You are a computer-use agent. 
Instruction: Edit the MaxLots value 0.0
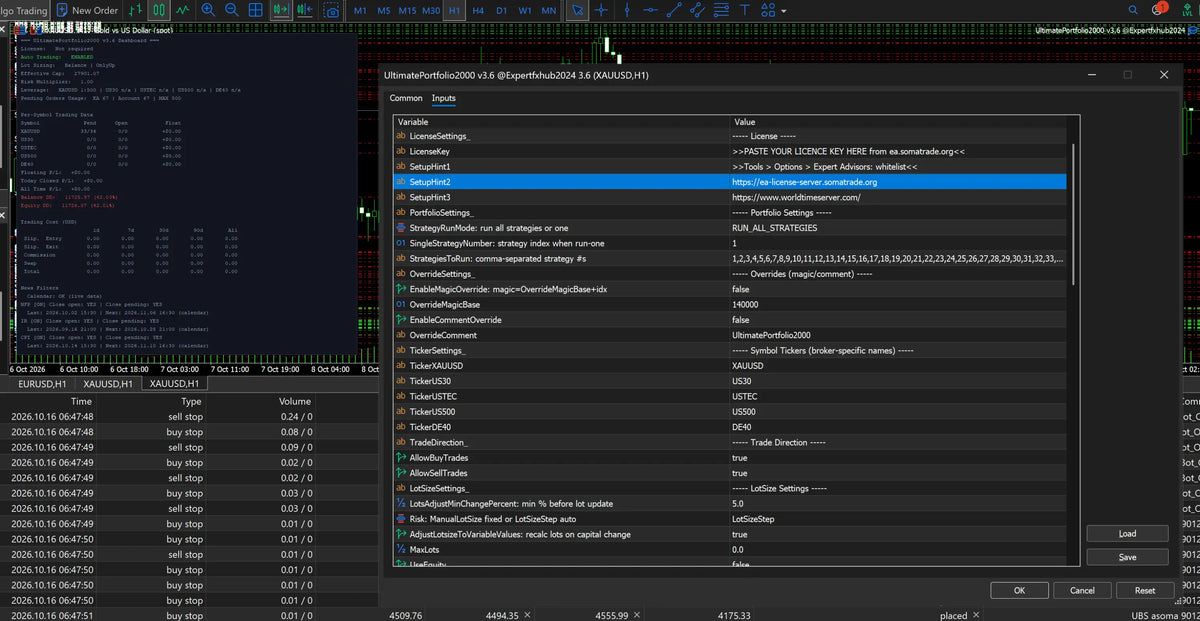tap(898, 550)
